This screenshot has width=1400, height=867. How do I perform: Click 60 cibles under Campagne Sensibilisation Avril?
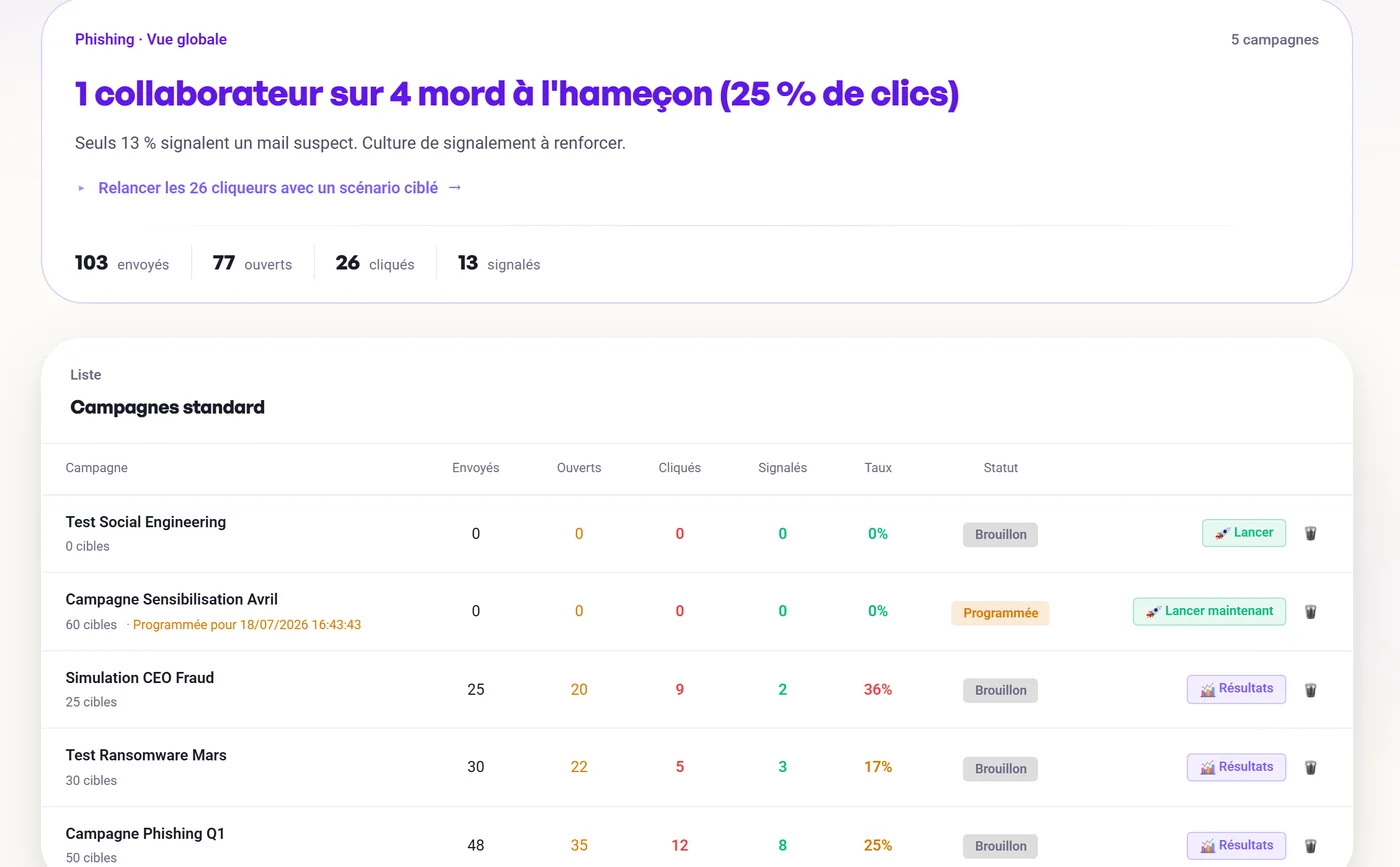tap(91, 625)
